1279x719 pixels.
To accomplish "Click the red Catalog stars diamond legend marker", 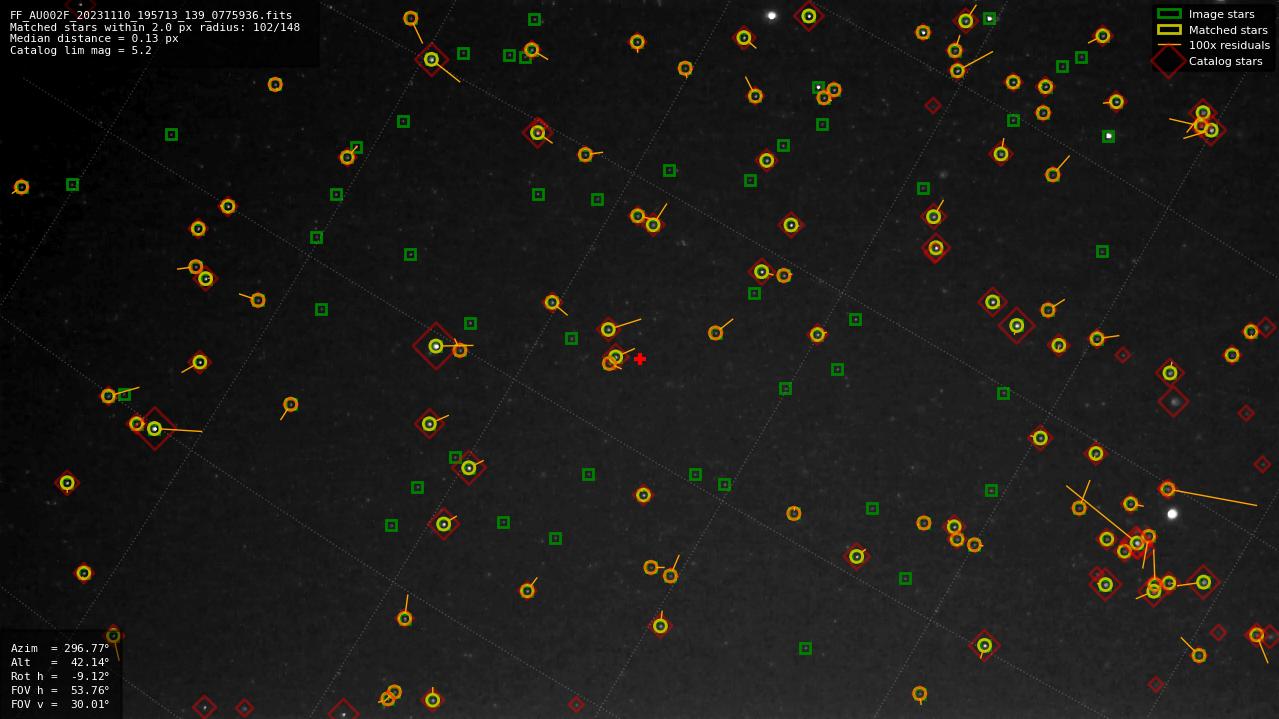I will (1169, 61).
